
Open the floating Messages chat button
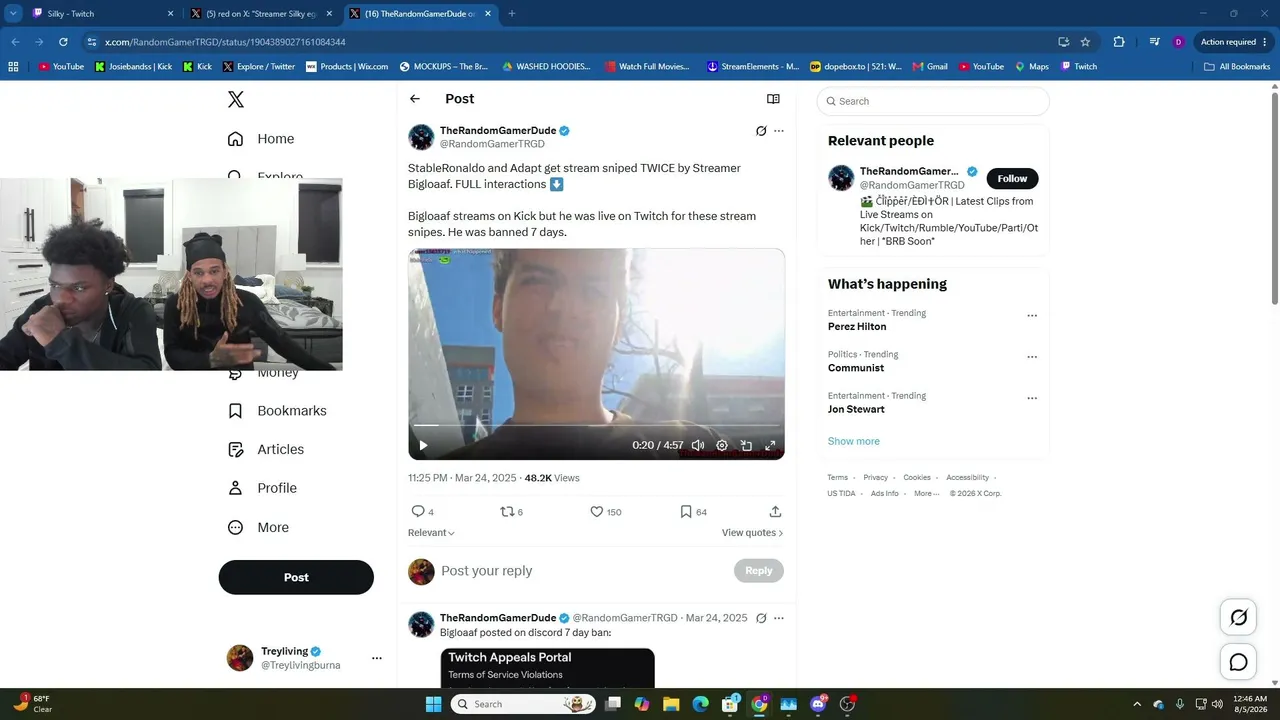pos(1238,662)
